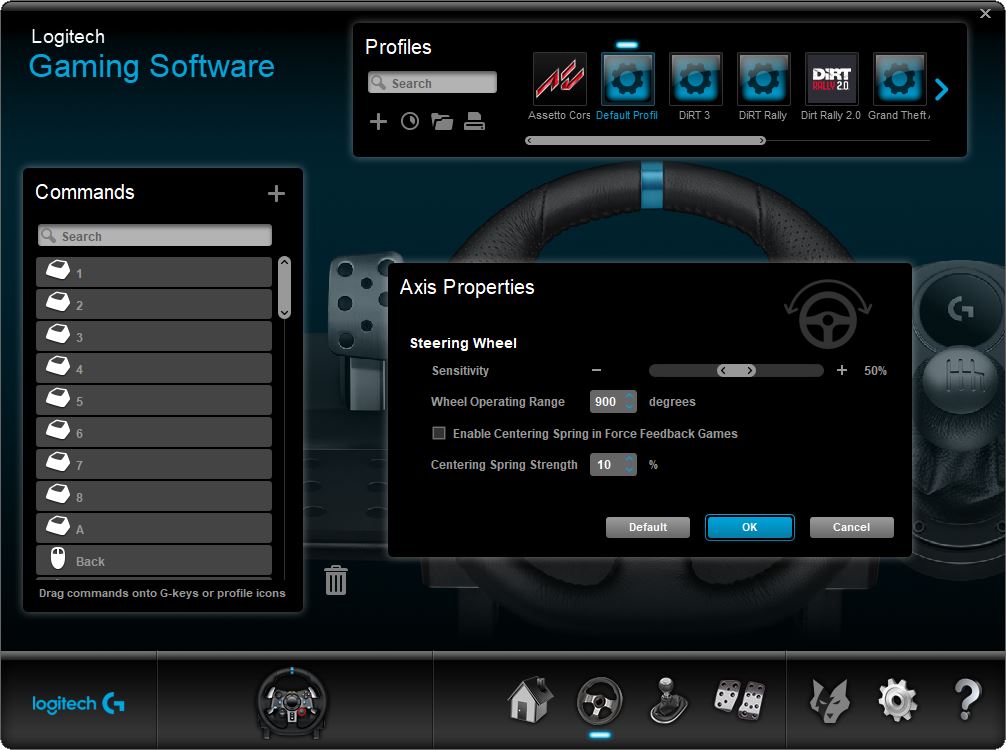Open the Home icon in bottom bar
Image resolution: width=1006 pixels, height=750 pixels.
(x=530, y=699)
